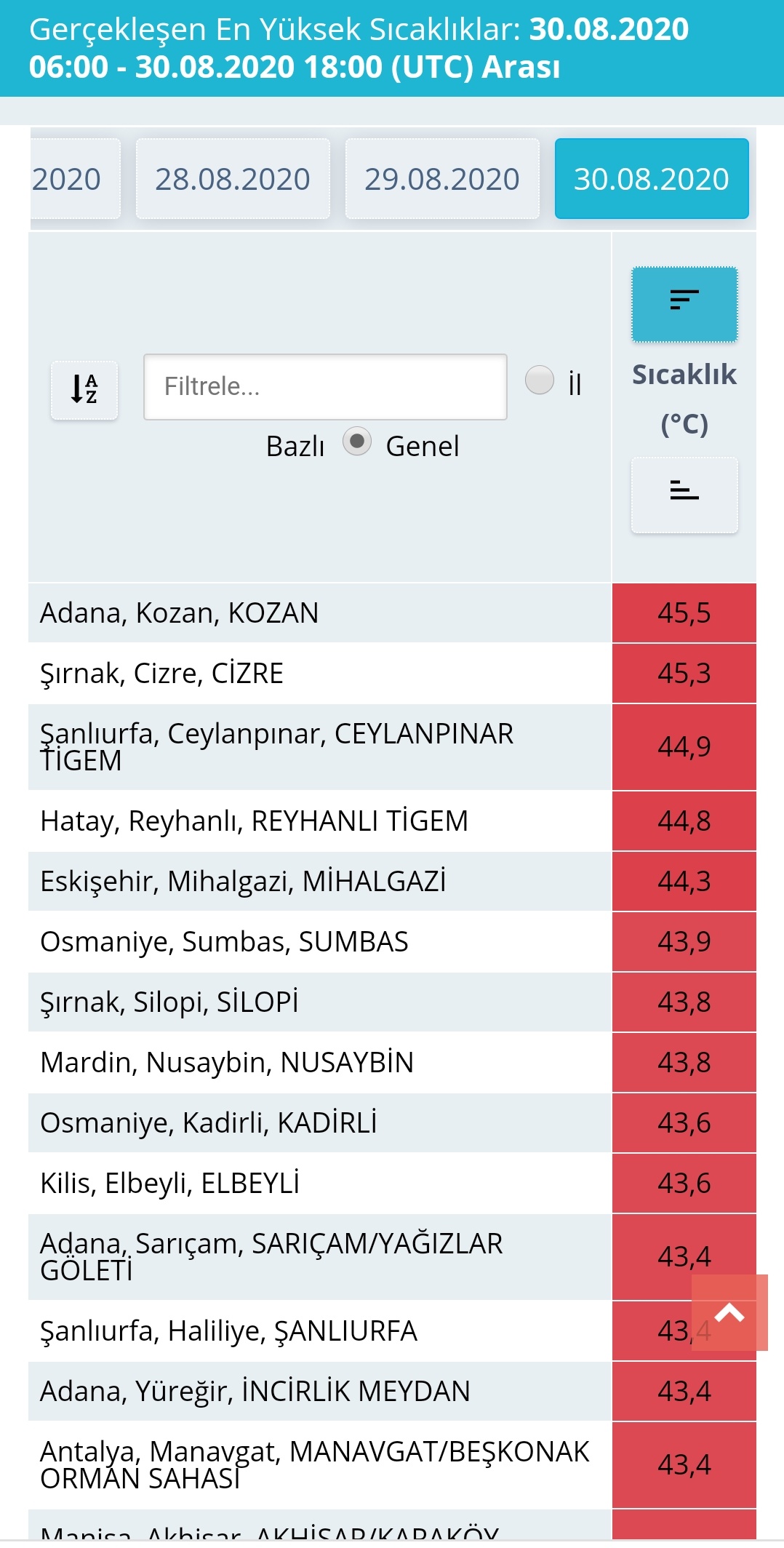
Task: Click the Adana, Kozan, KOZAN row
Action: point(319,613)
